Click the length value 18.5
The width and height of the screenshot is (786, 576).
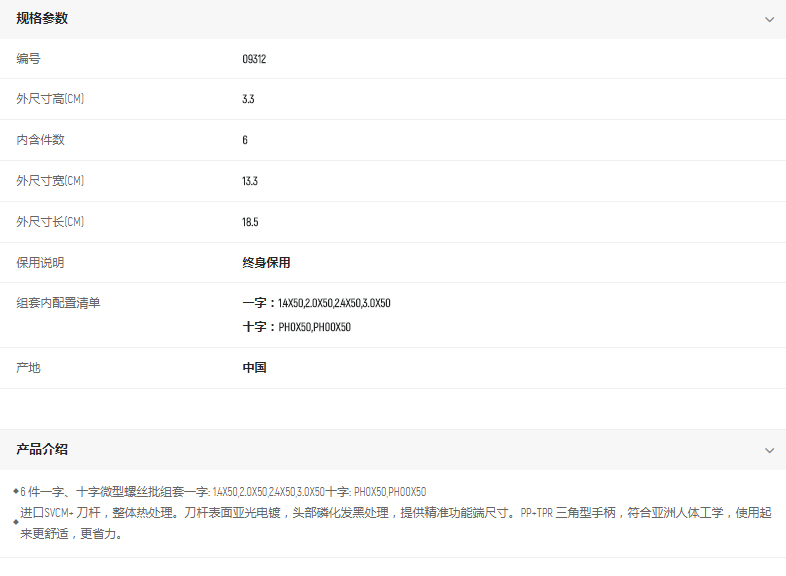point(250,222)
